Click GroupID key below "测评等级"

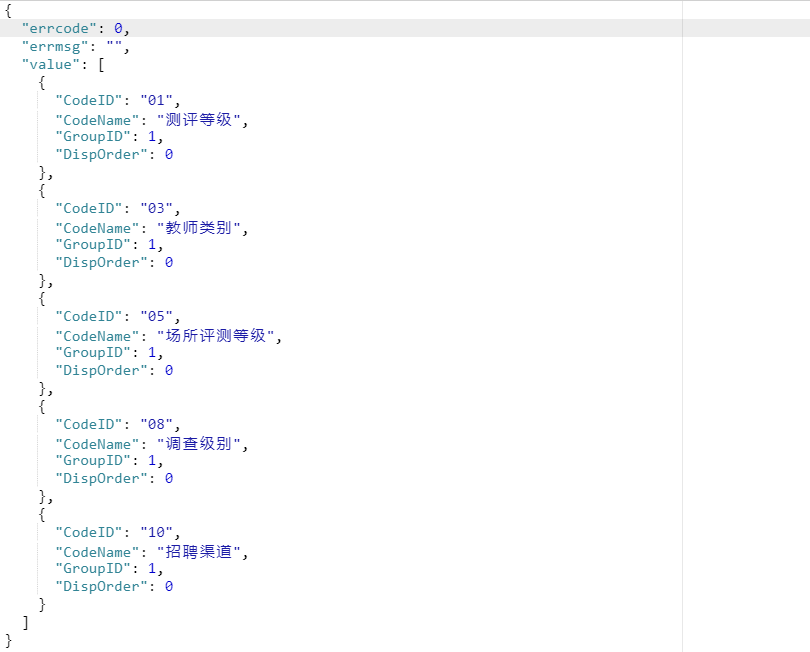[x=93, y=136]
